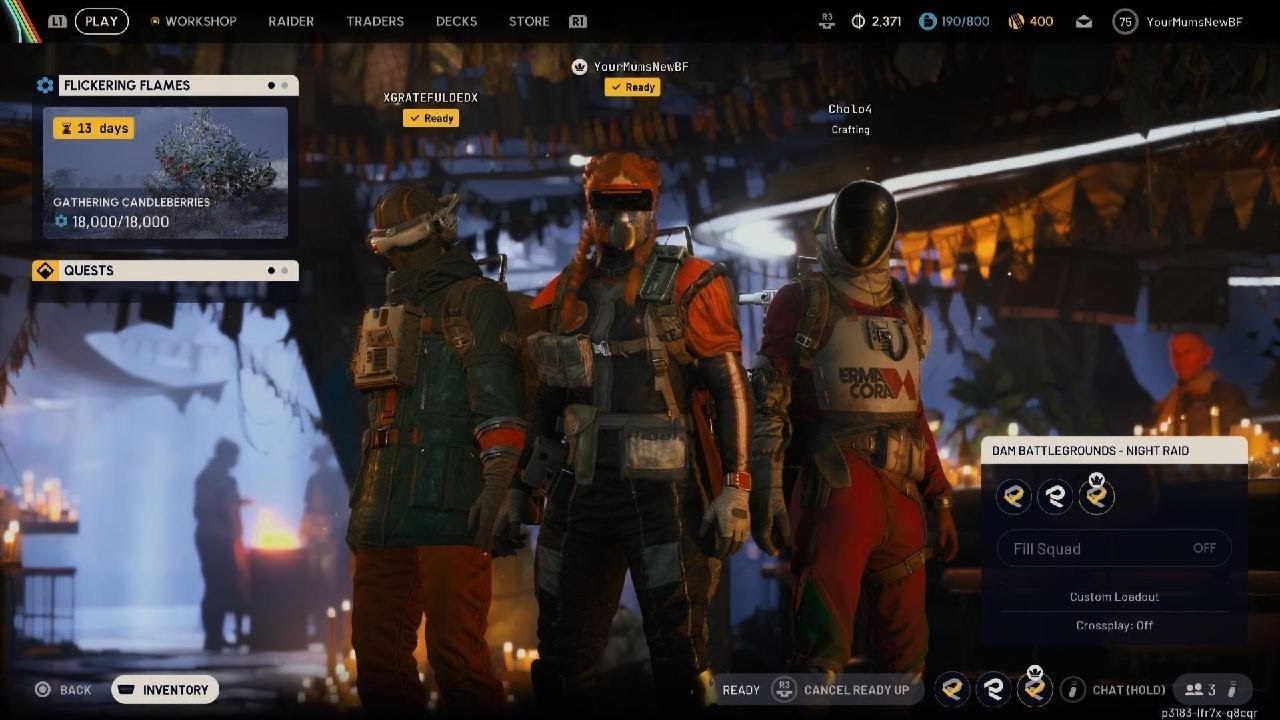Click crowned emblem in bottom bar
Image resolution: width=1280 pixels, height=720 pixels.
[1035, 687]
